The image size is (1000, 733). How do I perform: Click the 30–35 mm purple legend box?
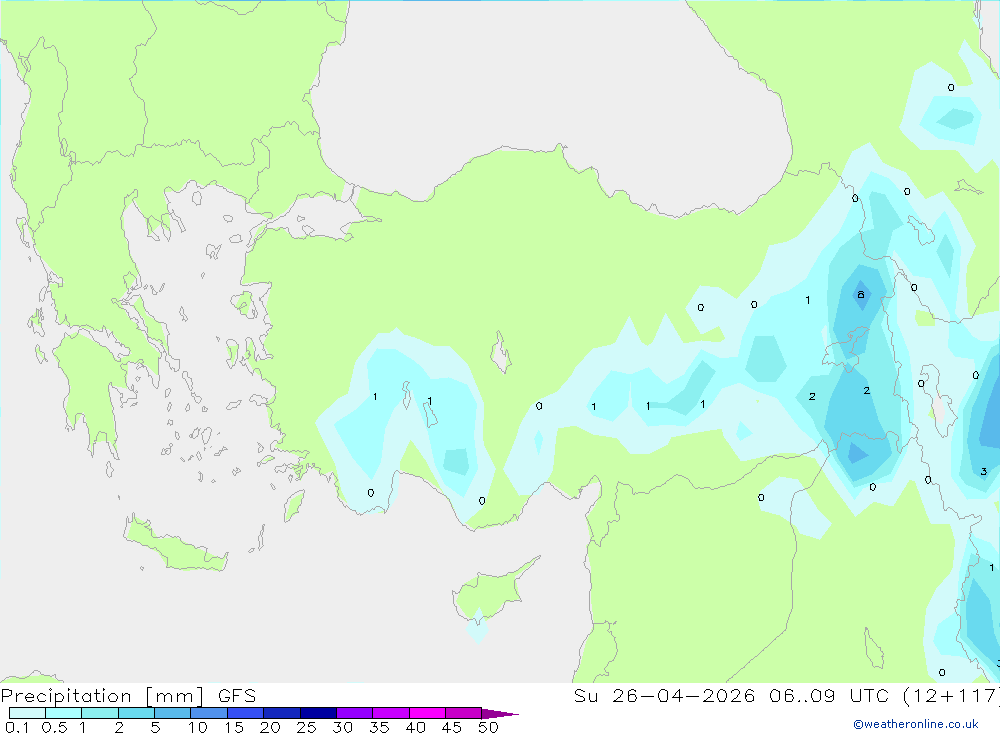355,713
